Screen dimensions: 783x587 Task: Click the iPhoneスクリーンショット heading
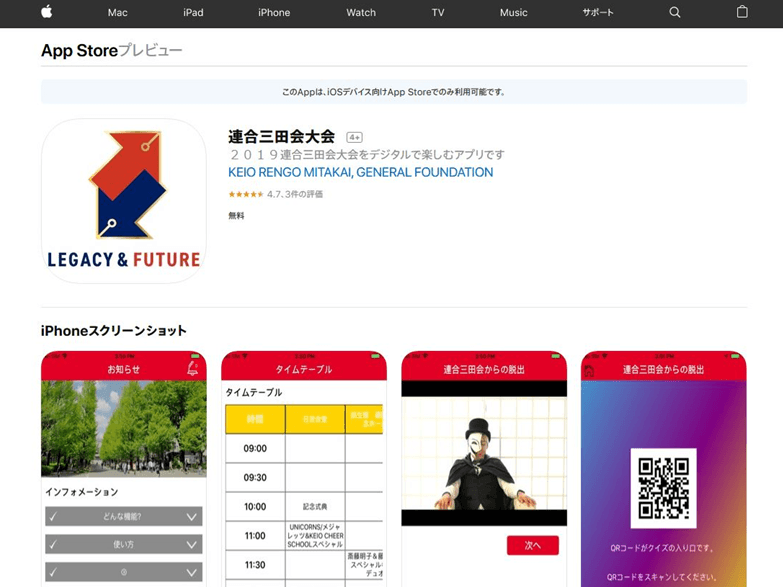pos(114,331)
